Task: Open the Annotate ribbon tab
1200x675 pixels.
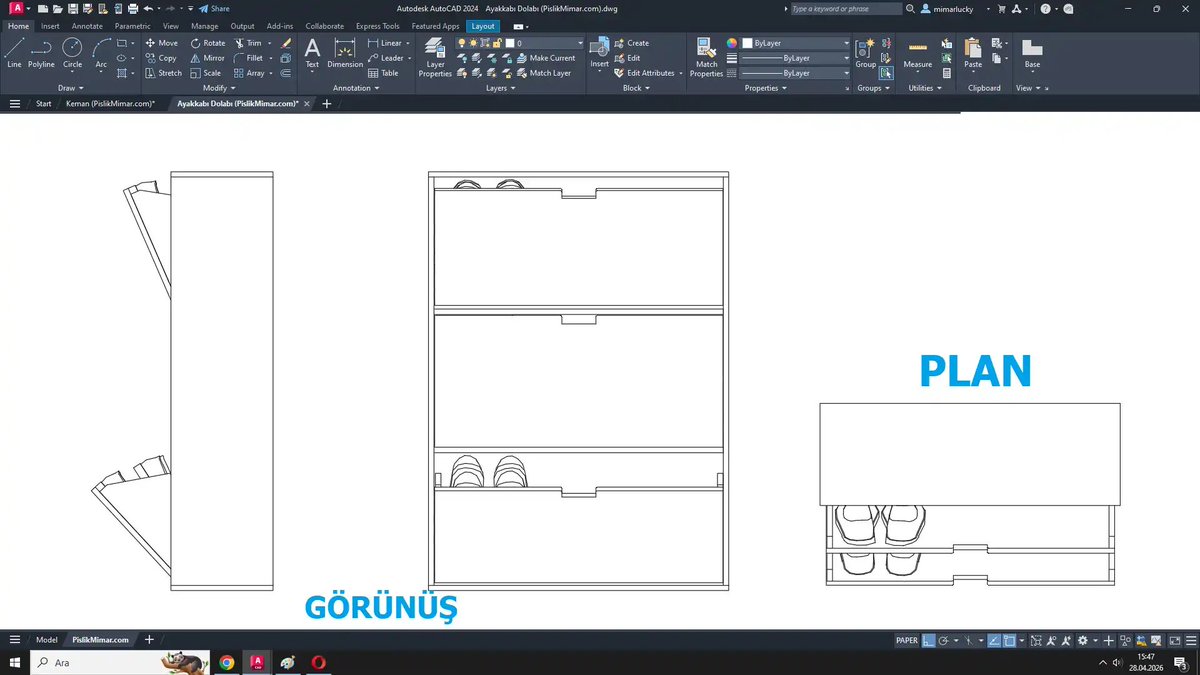Action: pos(87,26)
